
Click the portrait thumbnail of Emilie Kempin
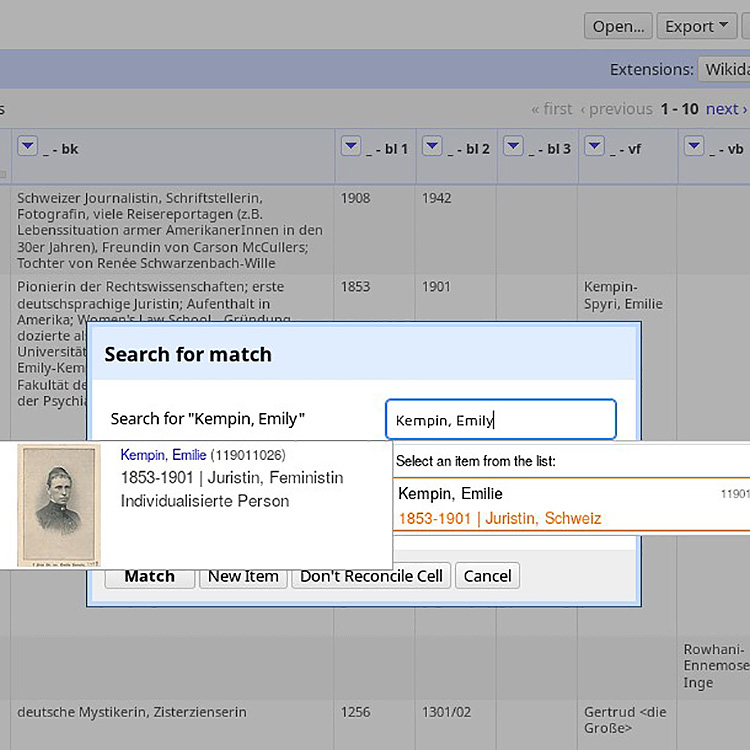point(59,506)
